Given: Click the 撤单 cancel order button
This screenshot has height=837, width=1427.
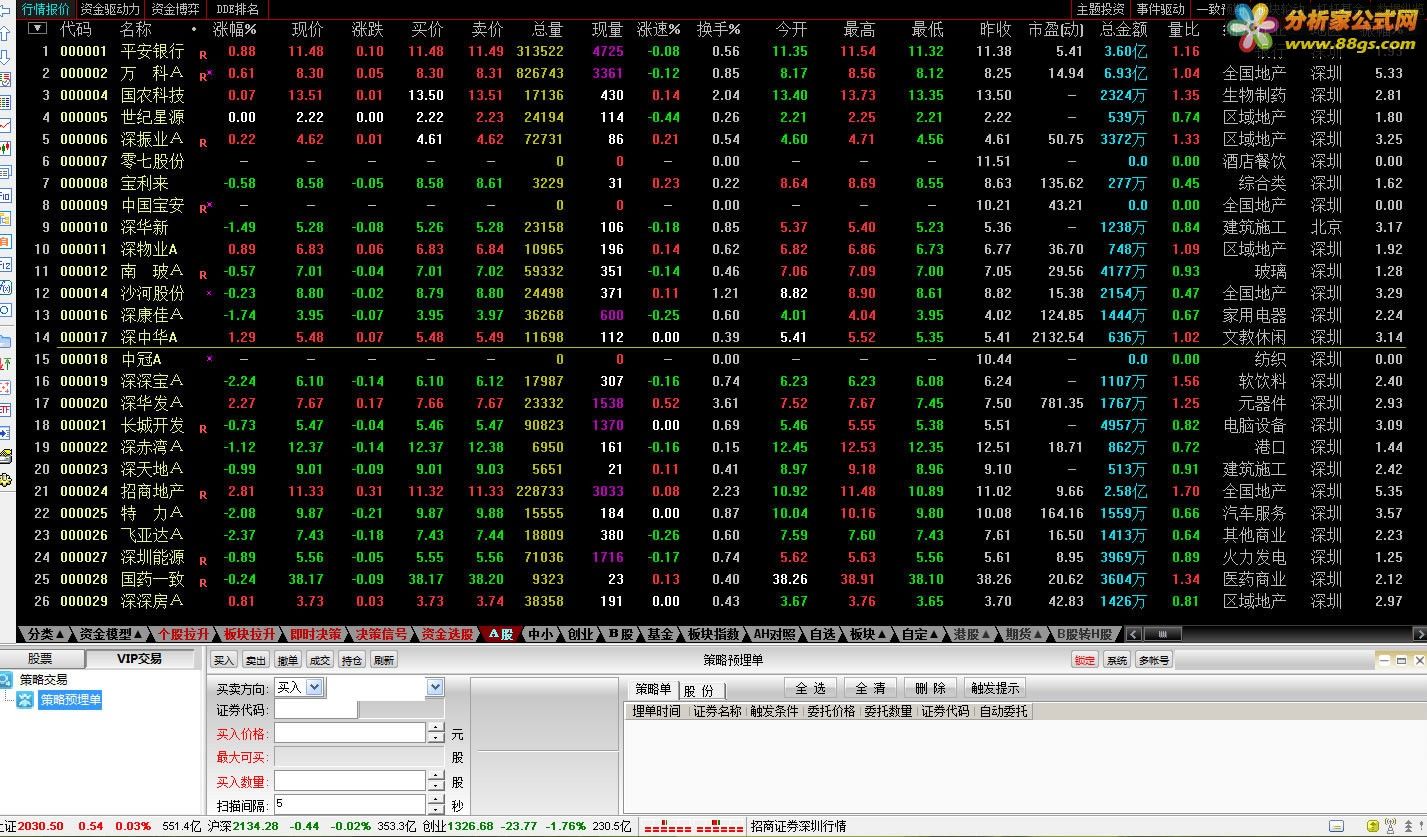Looking at the screenshot, I should [288, 660].
